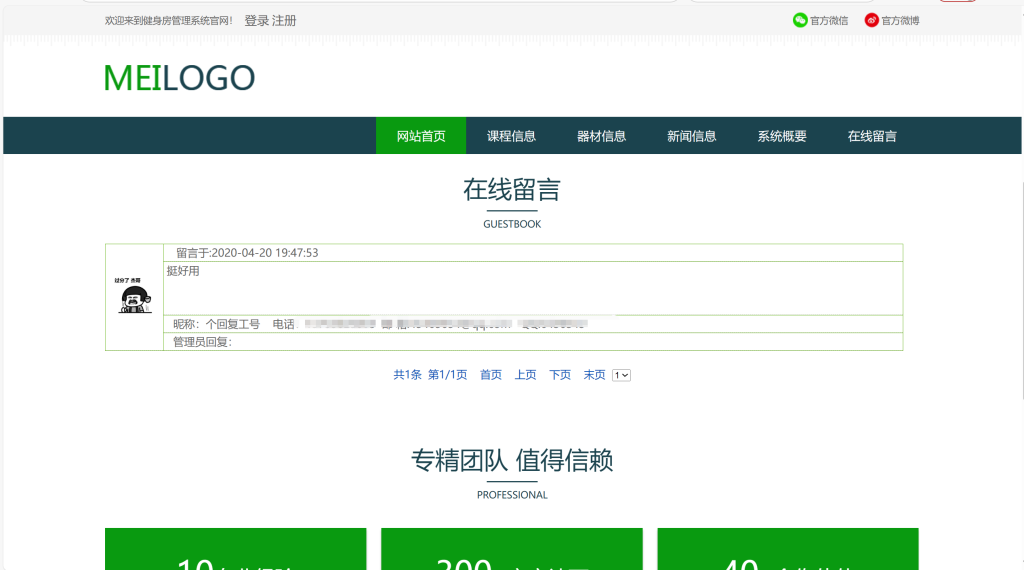Click the 首页 pagination link
The image size is (1024, 570).
490,375
